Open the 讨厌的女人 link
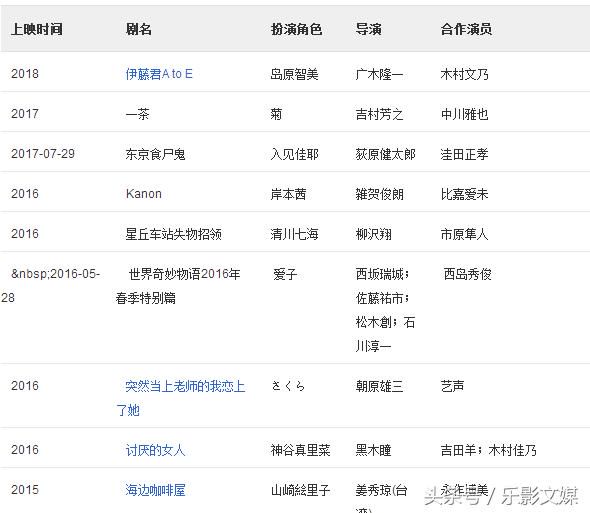 [155, 450]
